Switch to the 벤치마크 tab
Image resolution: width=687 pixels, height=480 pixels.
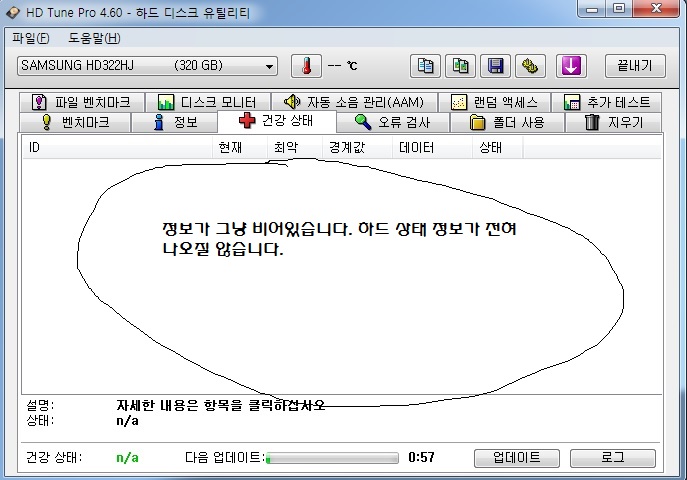point(75,122)
